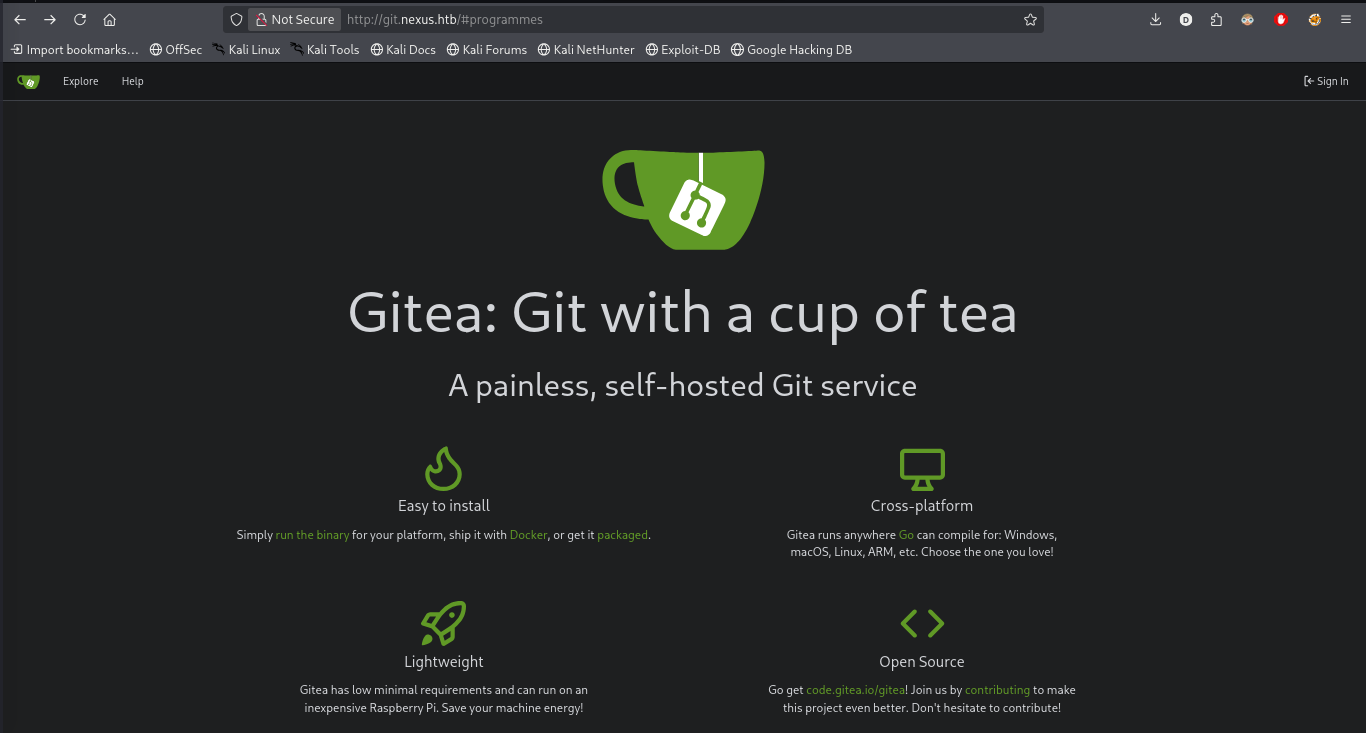
Task: Click the red hand blocker extension icon
Action: 1281,19
